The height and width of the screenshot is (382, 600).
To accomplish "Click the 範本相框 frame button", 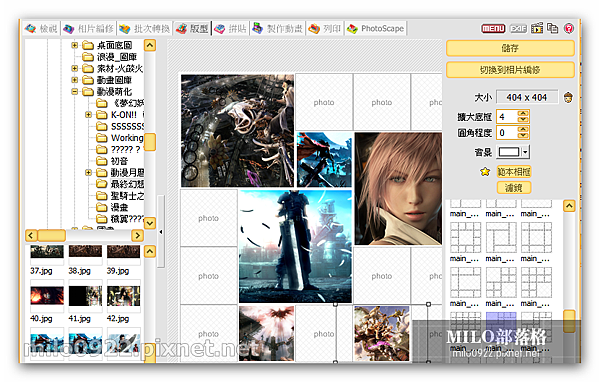I will pos(514,172).
